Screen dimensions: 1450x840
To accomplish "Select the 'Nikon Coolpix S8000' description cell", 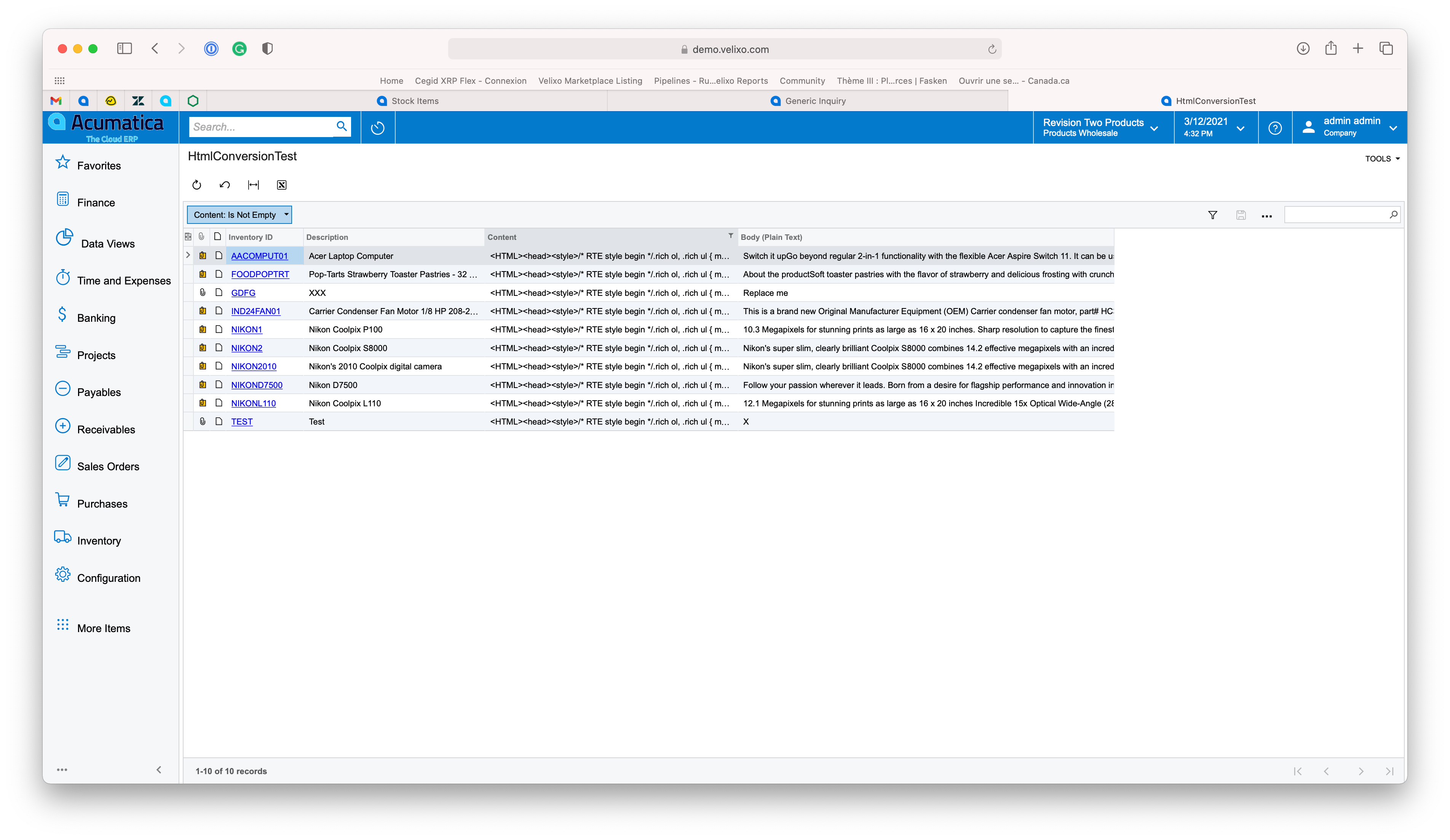I will (x=394, y=348).
